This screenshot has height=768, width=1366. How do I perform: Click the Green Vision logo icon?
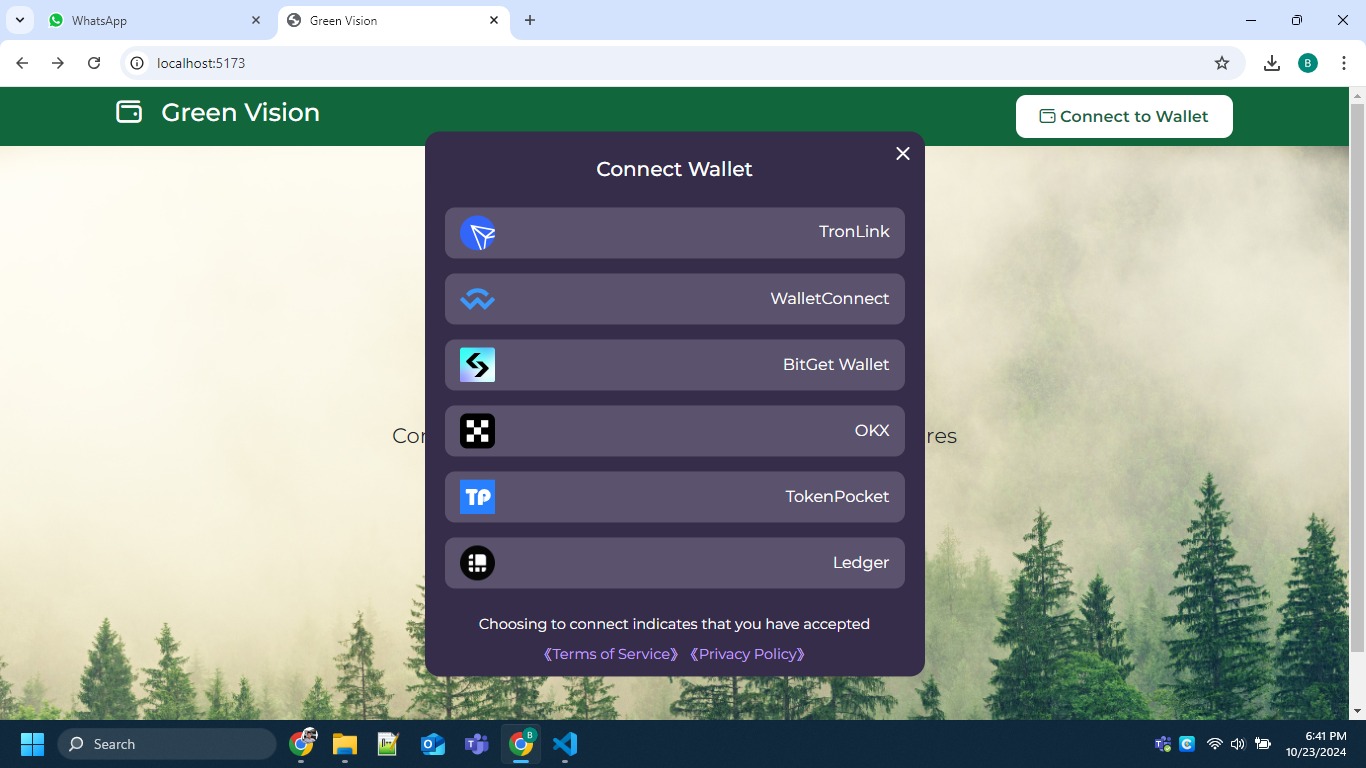(128, 112)
